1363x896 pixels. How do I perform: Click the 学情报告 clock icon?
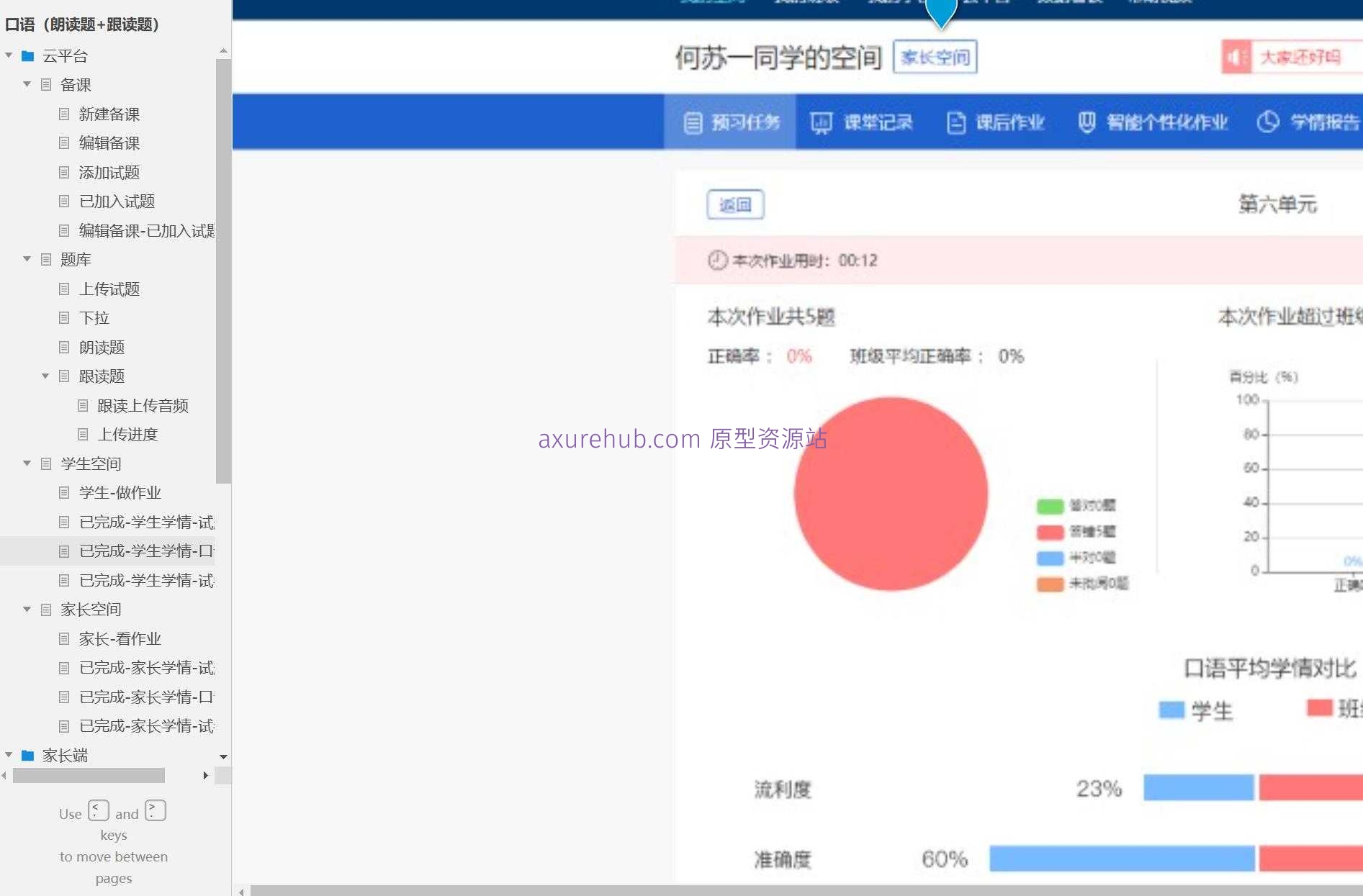(x=1269, y=122)
